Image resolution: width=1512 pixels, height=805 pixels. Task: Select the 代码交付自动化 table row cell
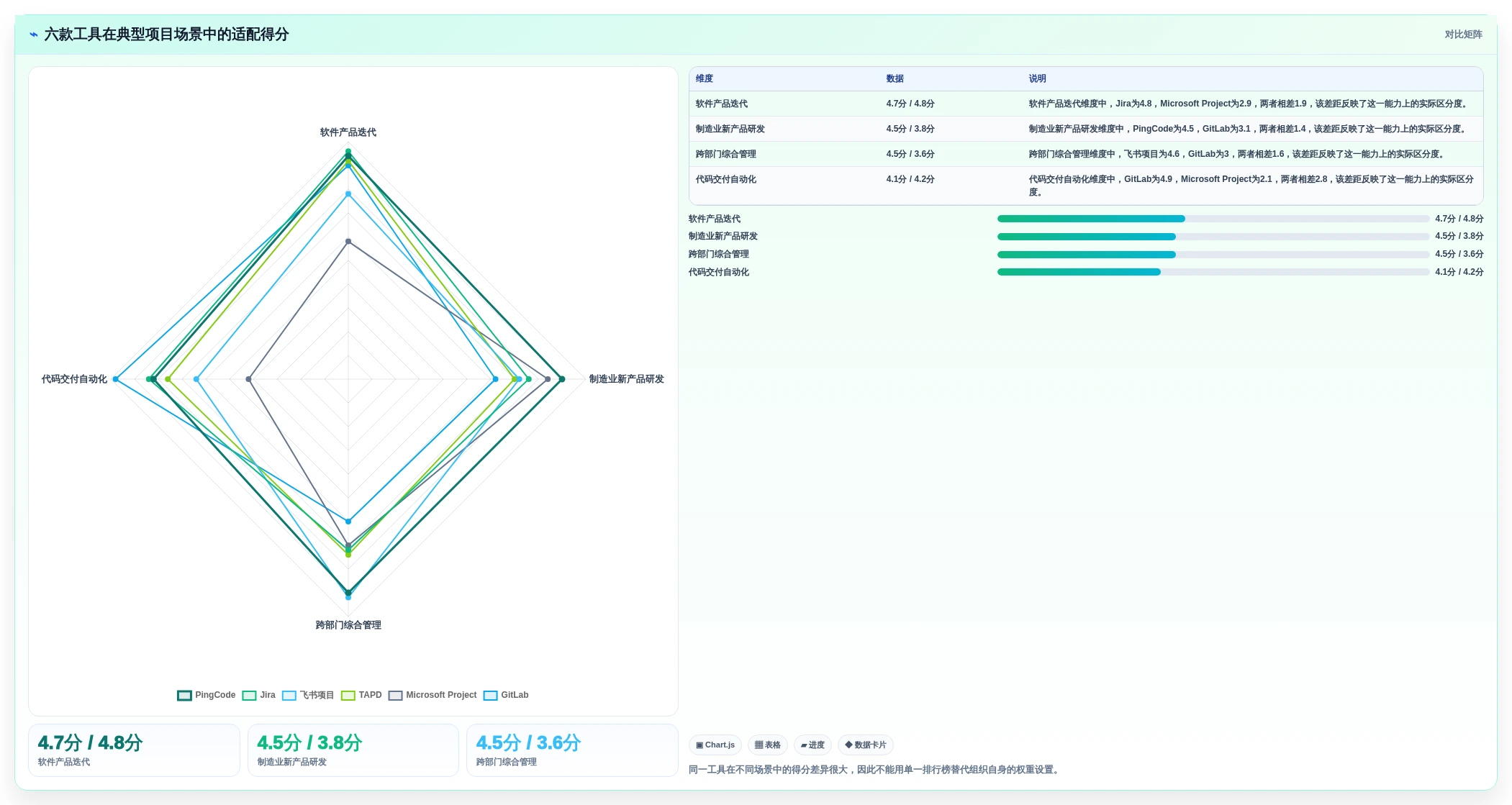click(784, 186)
